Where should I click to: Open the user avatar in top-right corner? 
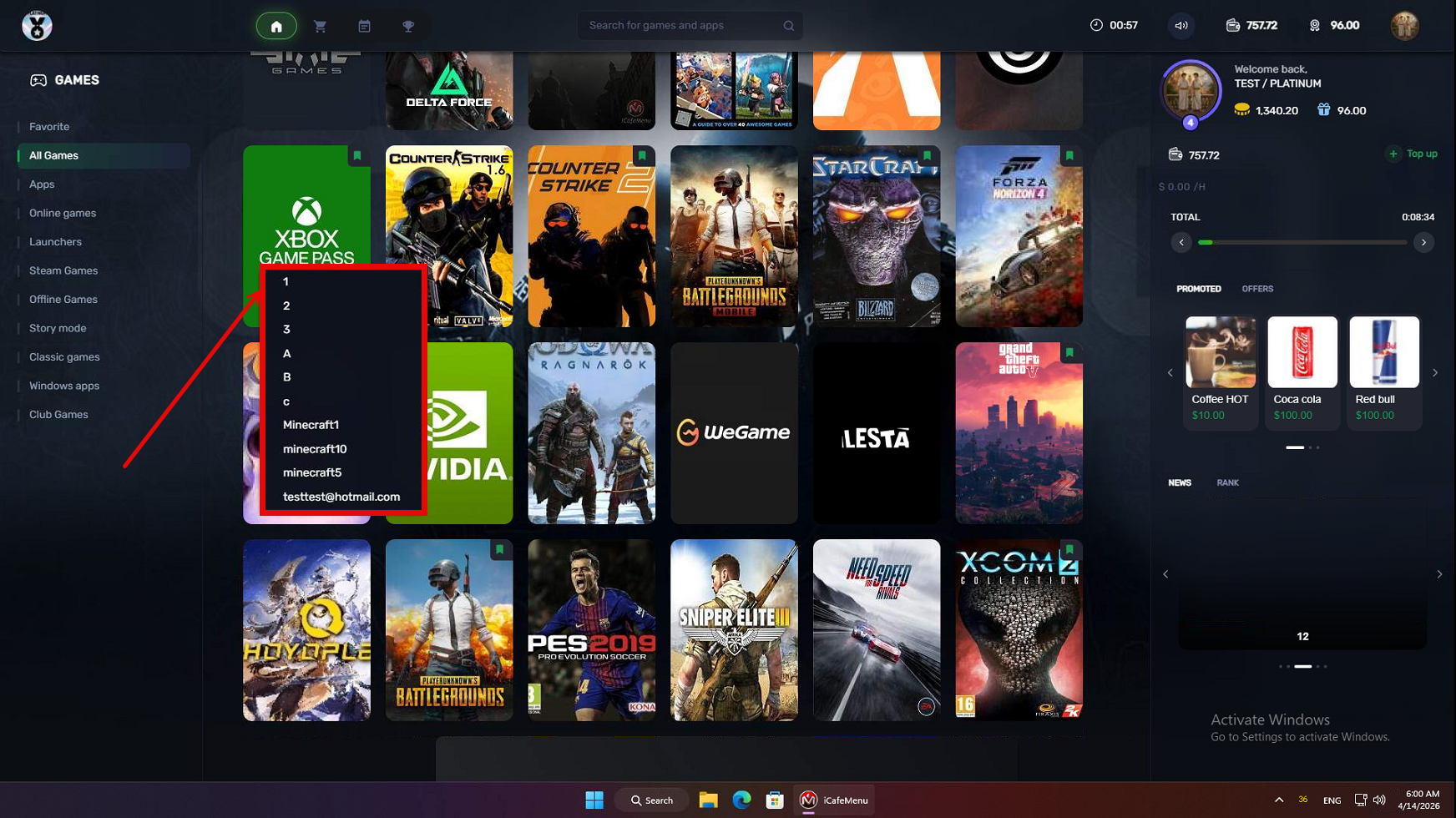pyautogui.click(x=1404, y=26)
